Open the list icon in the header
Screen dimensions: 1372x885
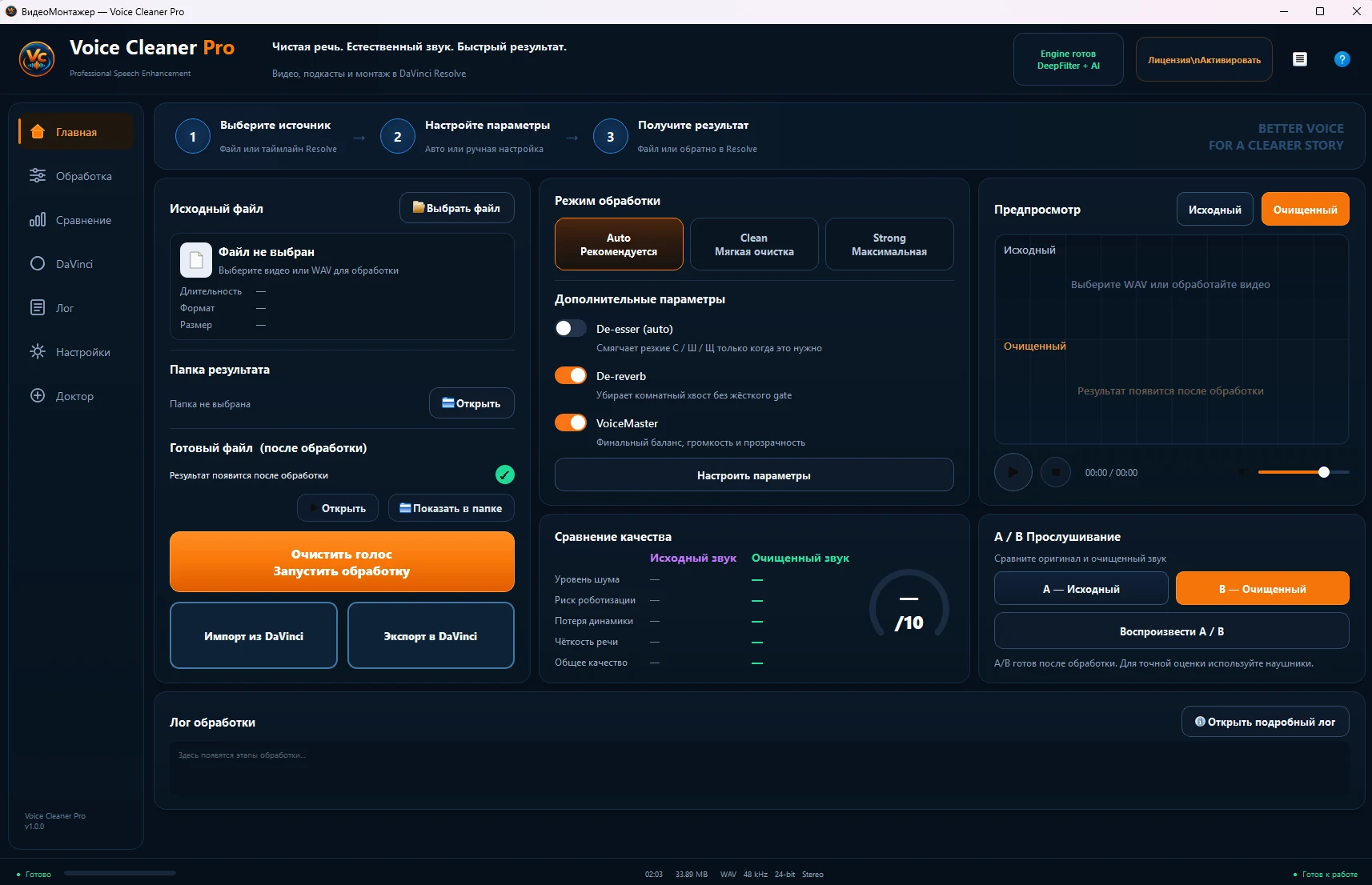point(1300,59)
